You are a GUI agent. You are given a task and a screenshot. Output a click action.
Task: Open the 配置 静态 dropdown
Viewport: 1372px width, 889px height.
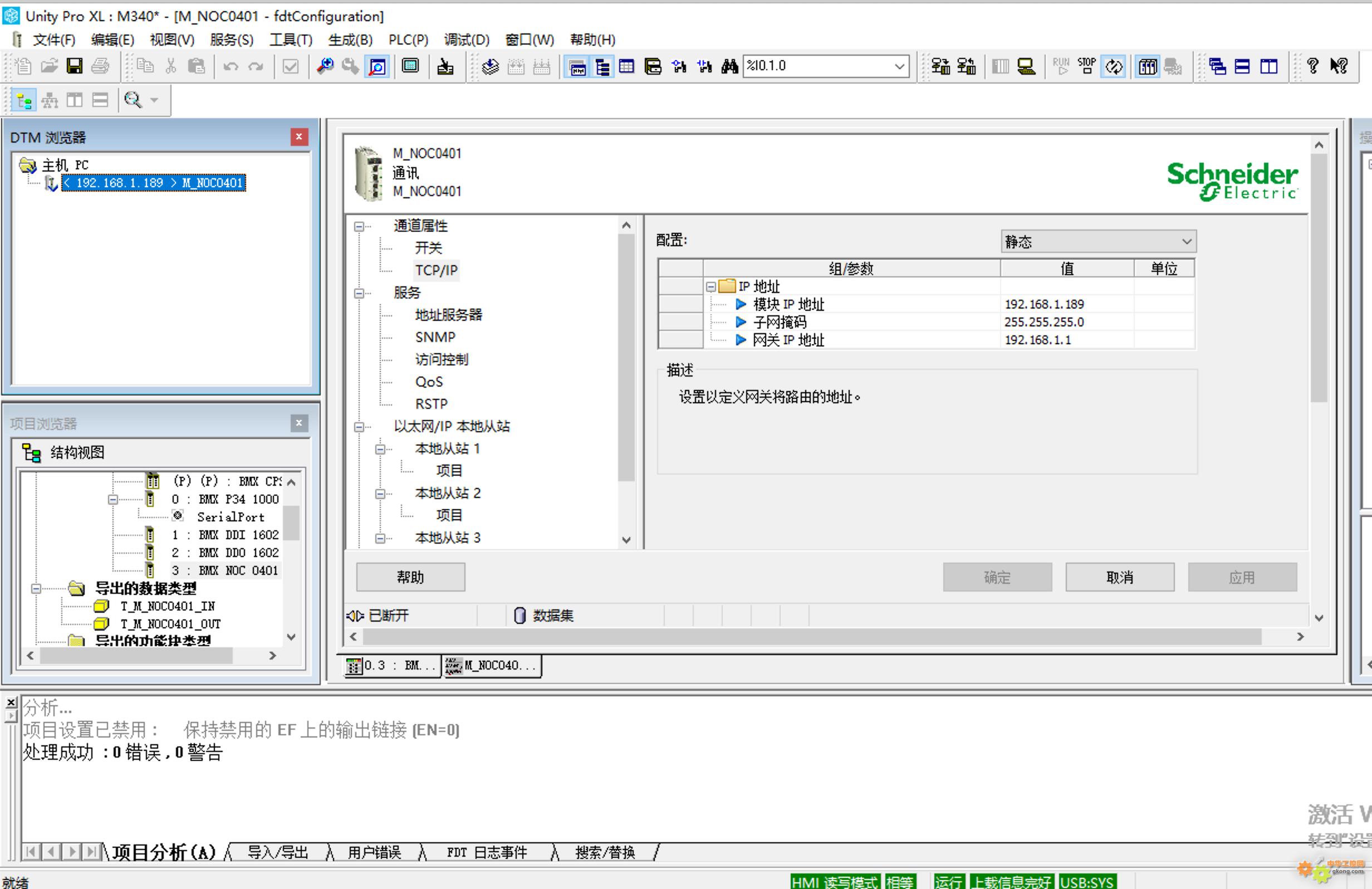[x=1186, y=241]
